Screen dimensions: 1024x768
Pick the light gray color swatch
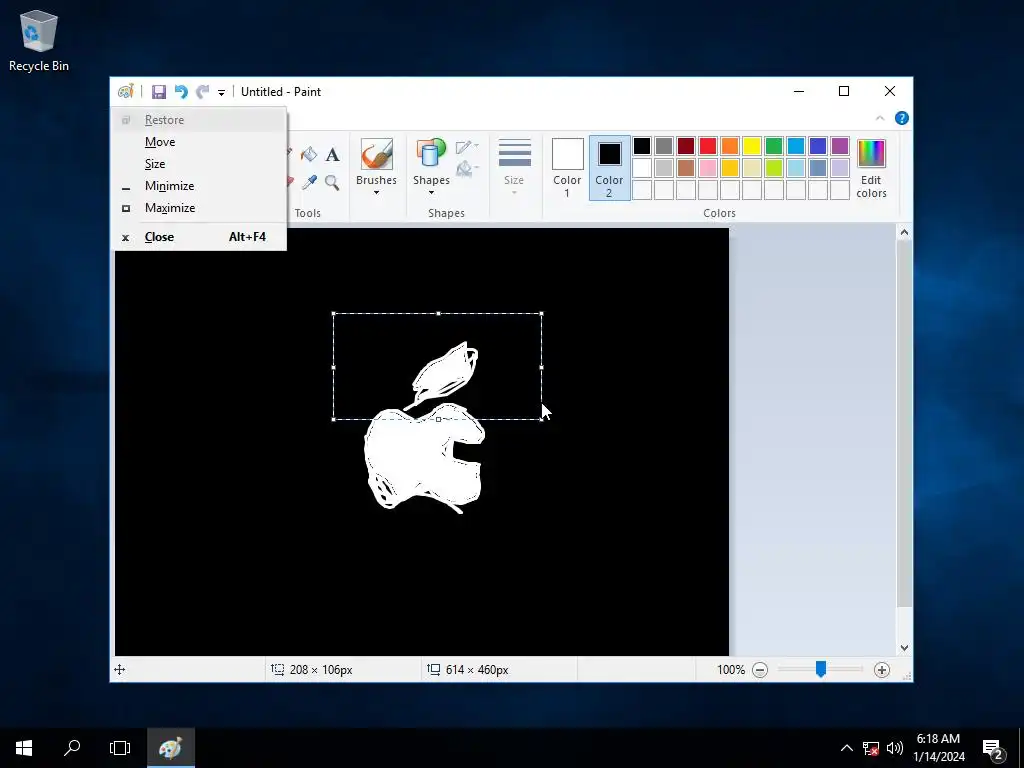(x=664, y=168)
